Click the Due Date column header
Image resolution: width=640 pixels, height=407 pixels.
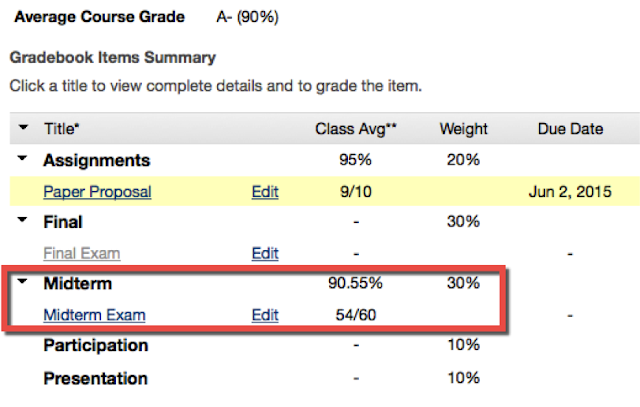tap(569, 129)
